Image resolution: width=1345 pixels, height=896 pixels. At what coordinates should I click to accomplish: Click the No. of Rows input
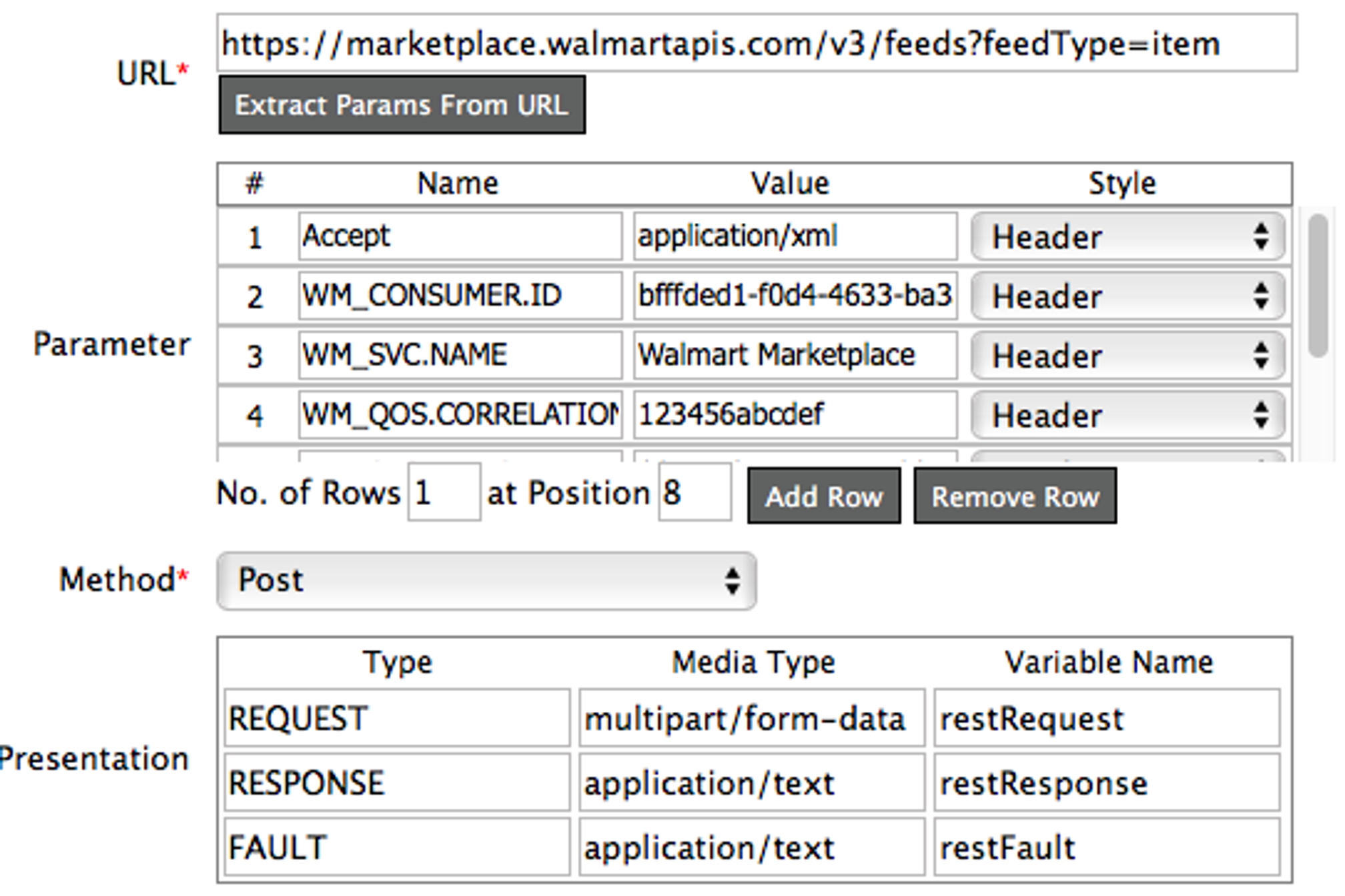tap(444, 493)
